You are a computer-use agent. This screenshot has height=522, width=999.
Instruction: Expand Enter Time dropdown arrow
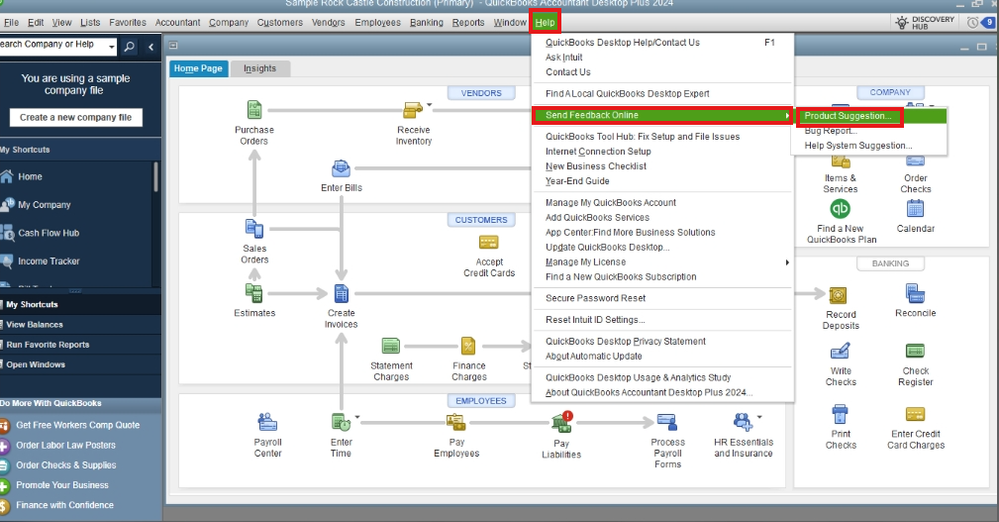click(357, 417)
